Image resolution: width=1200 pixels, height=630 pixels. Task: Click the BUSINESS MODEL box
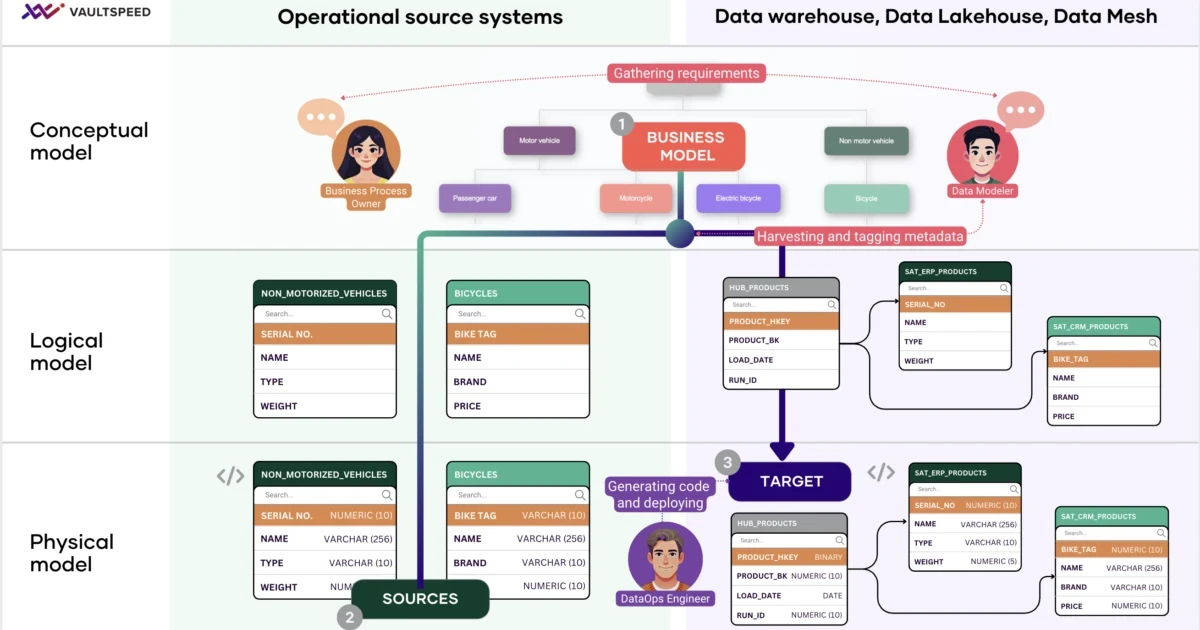click(684, 147)
